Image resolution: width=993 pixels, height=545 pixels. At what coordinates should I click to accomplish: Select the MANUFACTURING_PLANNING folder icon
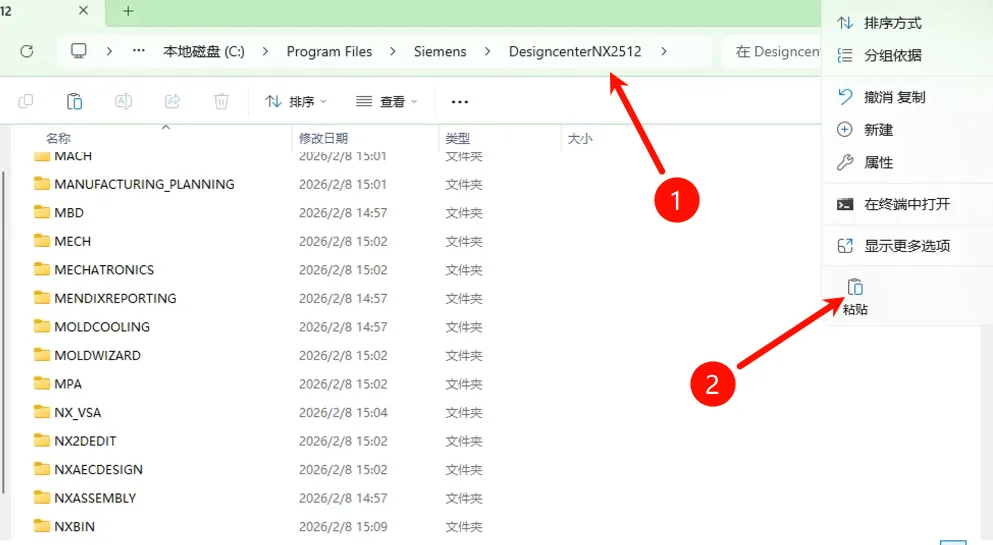point(42,184)
